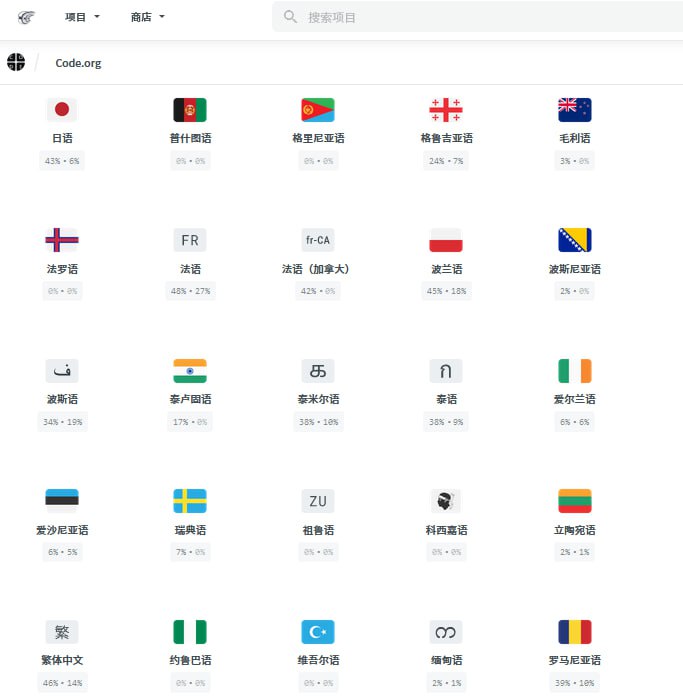This screenshot has height=700, width=683.
Task: Select the fr-CA language icon
Action: [x=318, y=240]
